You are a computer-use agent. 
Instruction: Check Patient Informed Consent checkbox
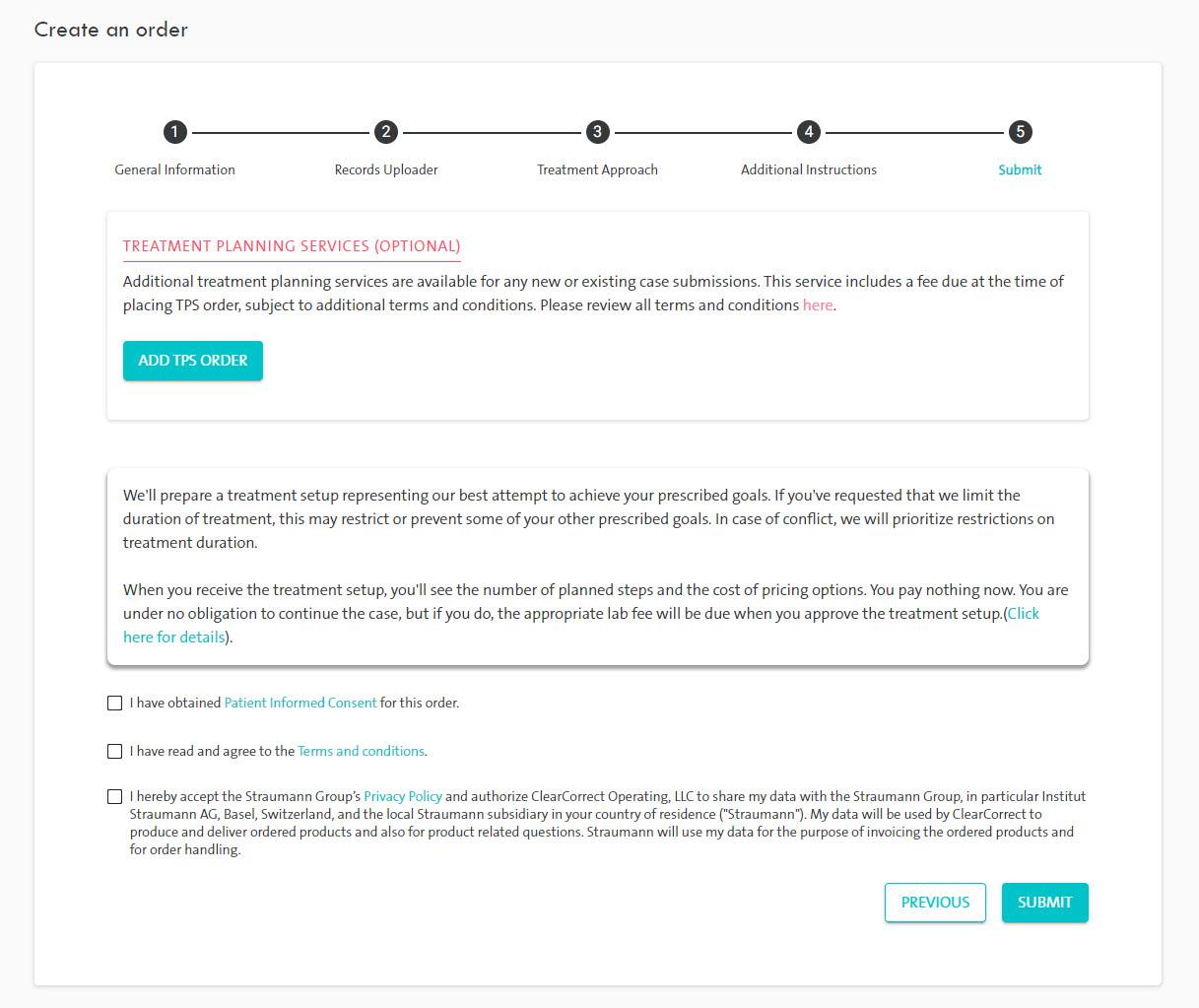pyautogui.click(x=115, y=704)
